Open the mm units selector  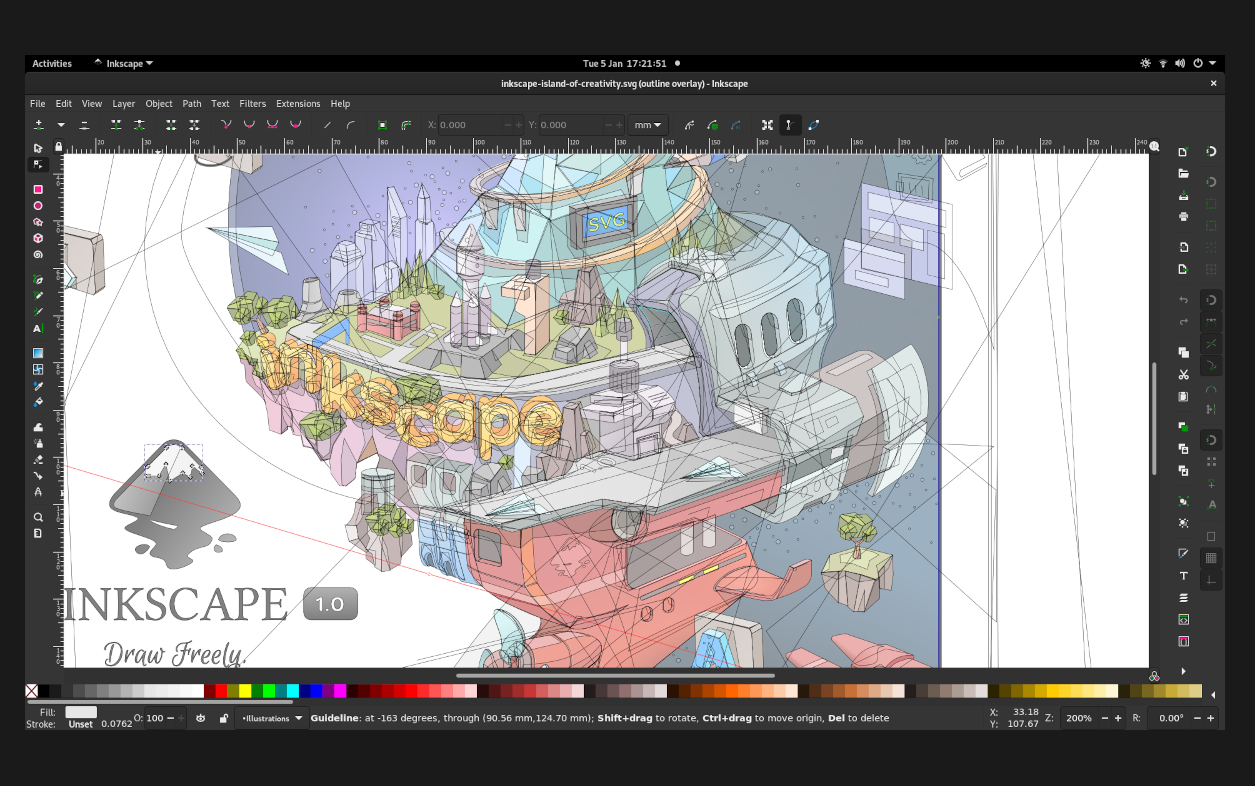[x=647, y=124]
